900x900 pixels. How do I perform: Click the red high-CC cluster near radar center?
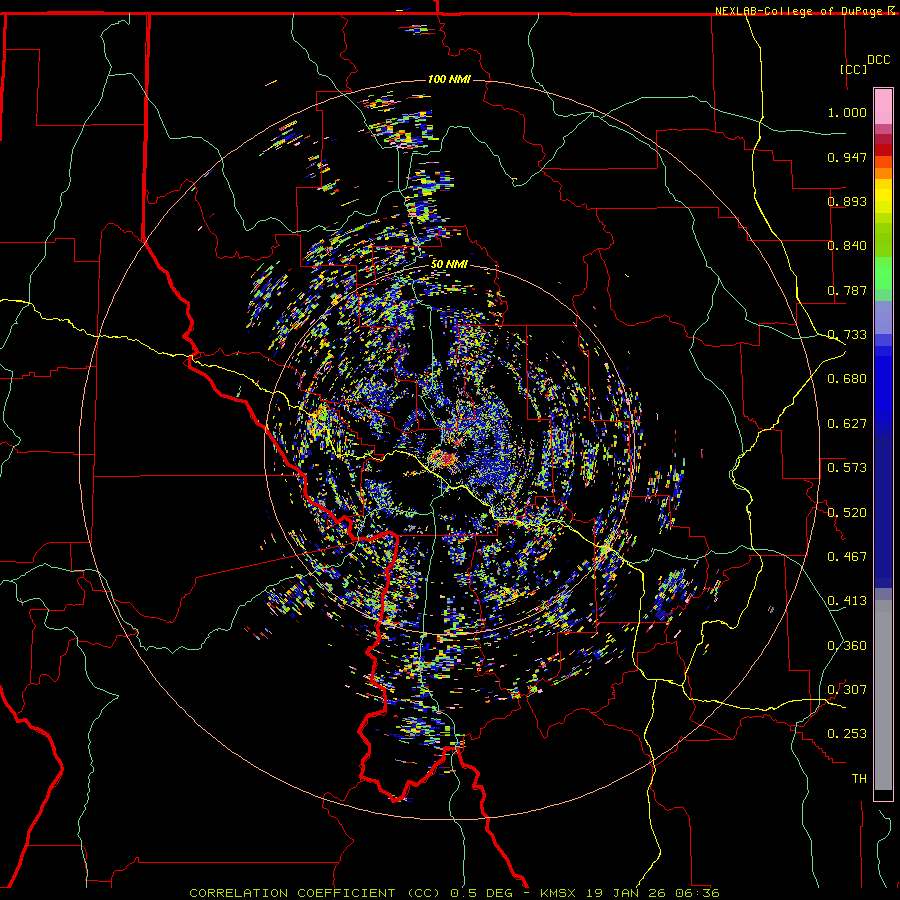click(x=445, y=458)
